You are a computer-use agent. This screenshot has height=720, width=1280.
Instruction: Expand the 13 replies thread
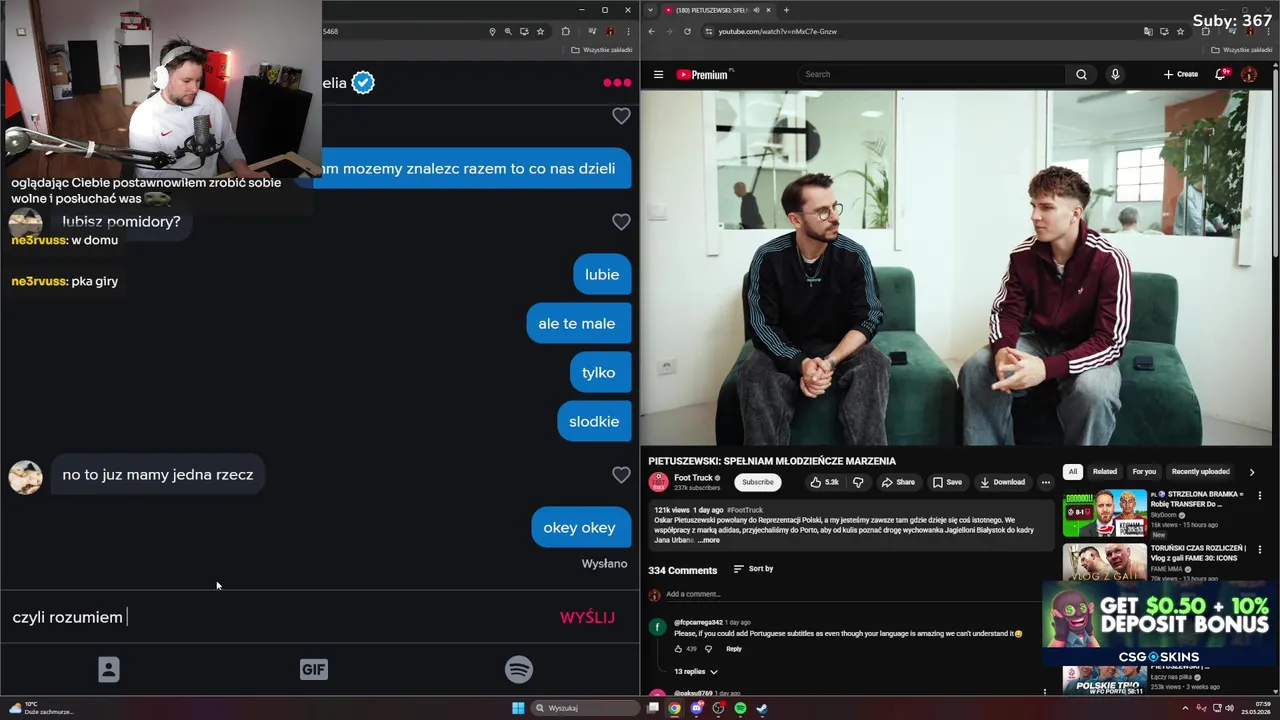(695, 671)
